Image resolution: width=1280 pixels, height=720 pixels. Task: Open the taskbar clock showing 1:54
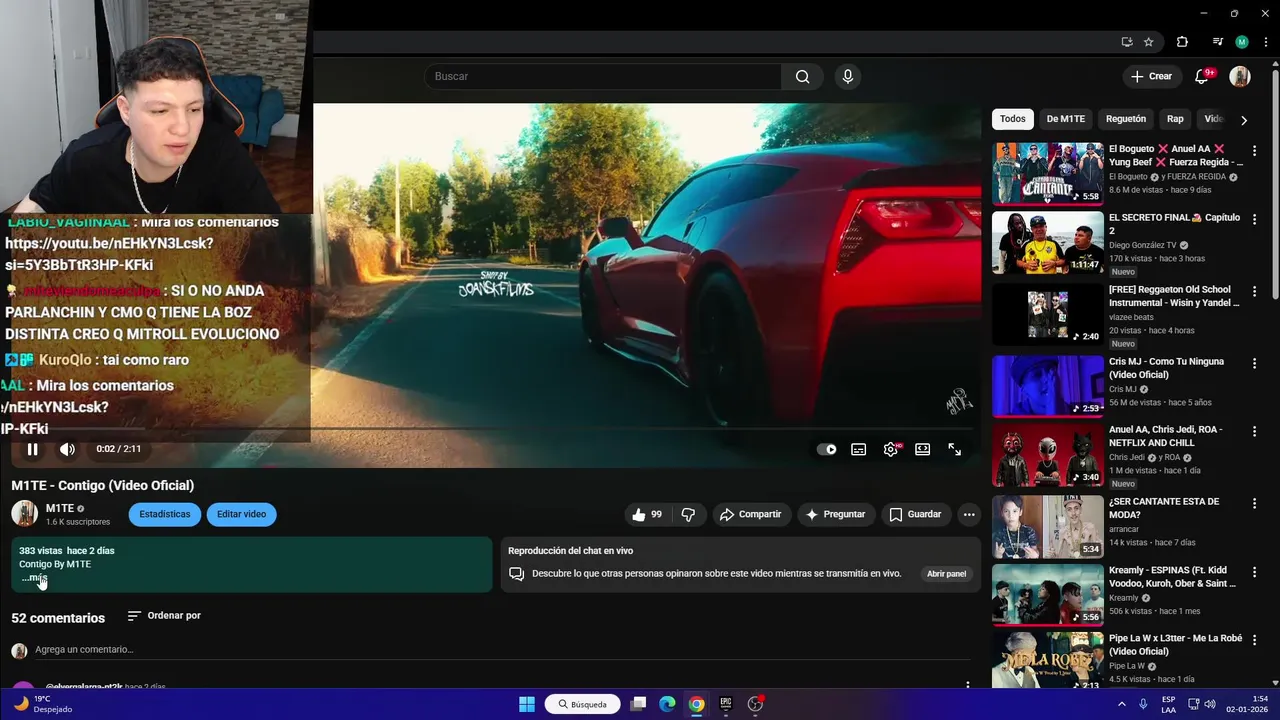pos(1247,704)
